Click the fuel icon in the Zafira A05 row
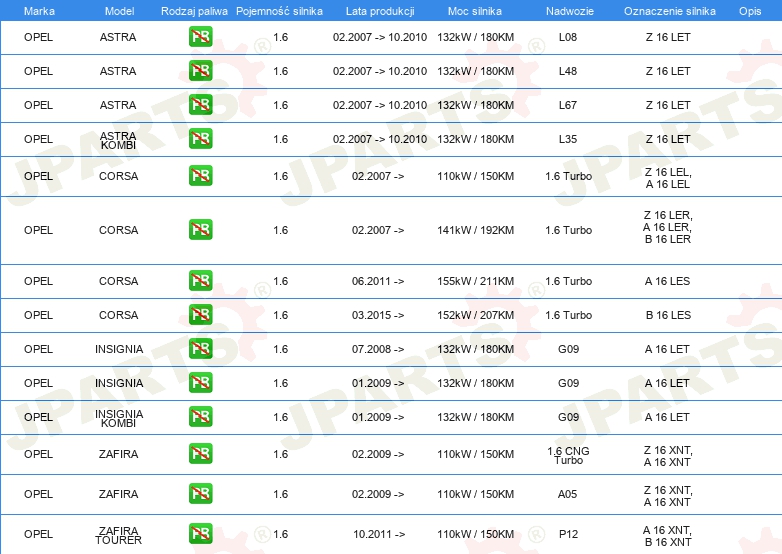This screenshot has height=554, width=782. click(x=200, y=494)
